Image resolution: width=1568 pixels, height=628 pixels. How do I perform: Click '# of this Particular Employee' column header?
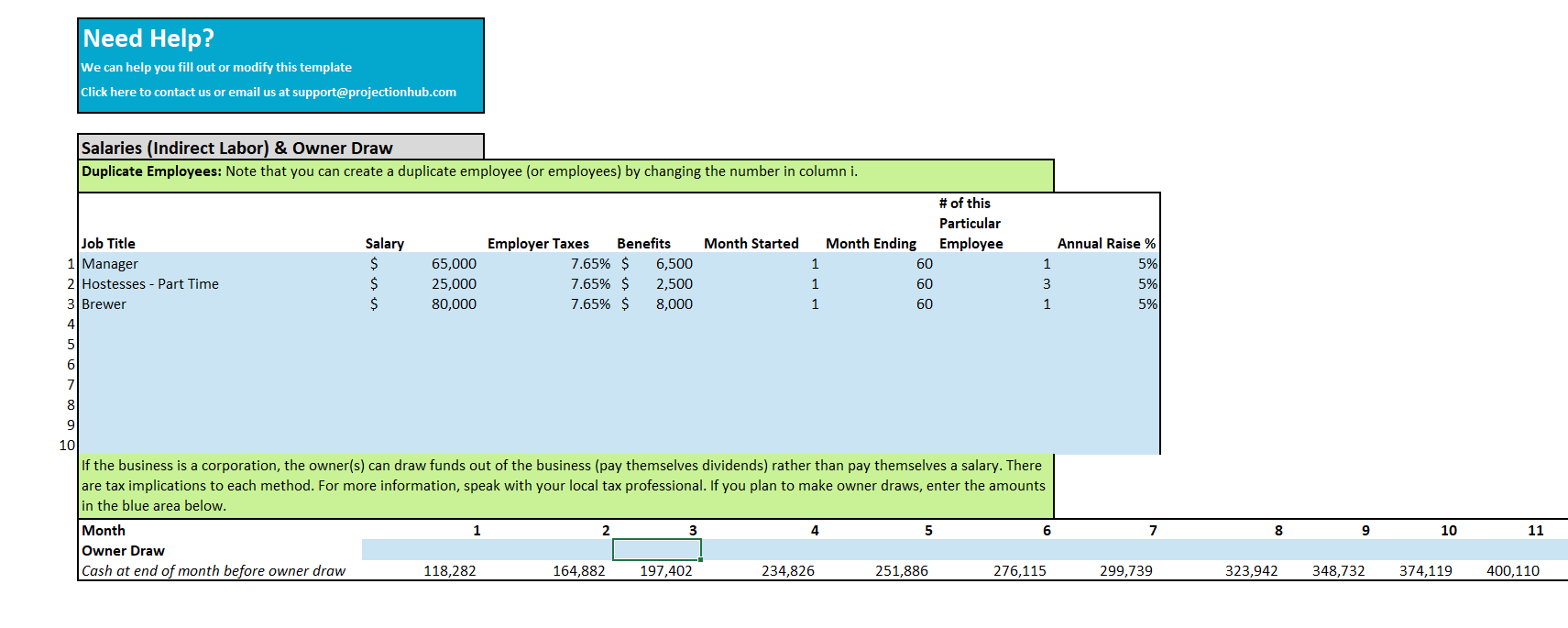(970, 224)
